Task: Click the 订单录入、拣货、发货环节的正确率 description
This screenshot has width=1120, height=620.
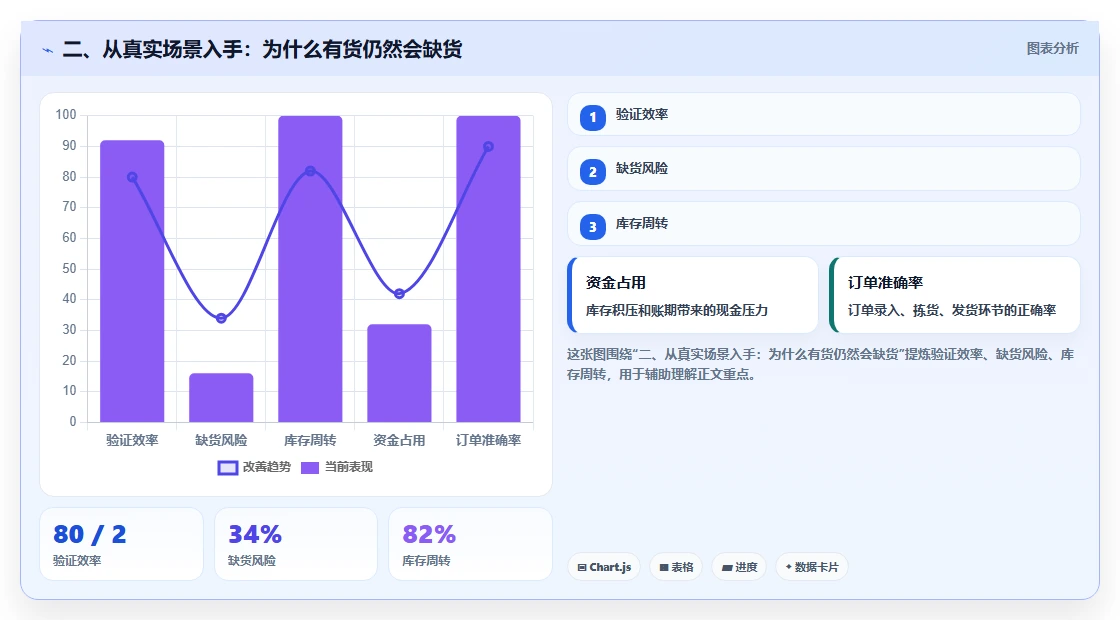Action: pyautogui.click(x=951, y=310)
